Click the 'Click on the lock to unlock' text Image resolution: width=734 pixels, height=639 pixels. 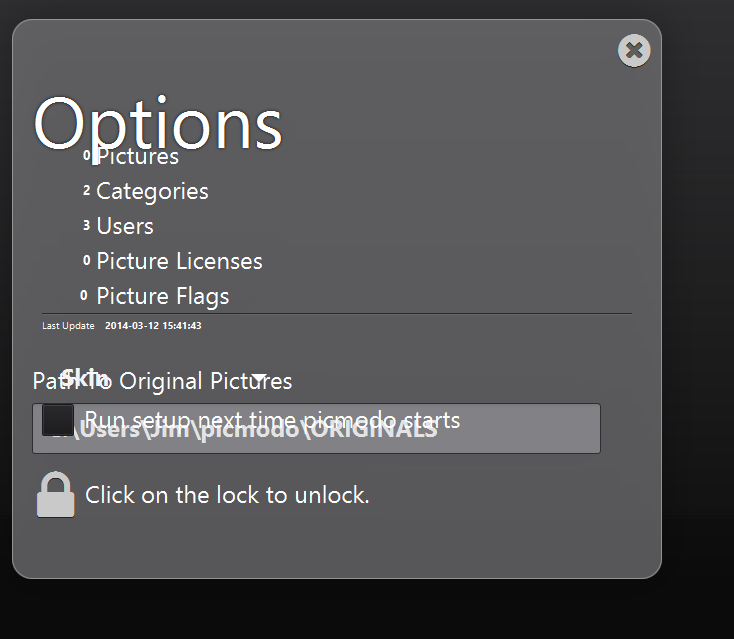point(227,495)
